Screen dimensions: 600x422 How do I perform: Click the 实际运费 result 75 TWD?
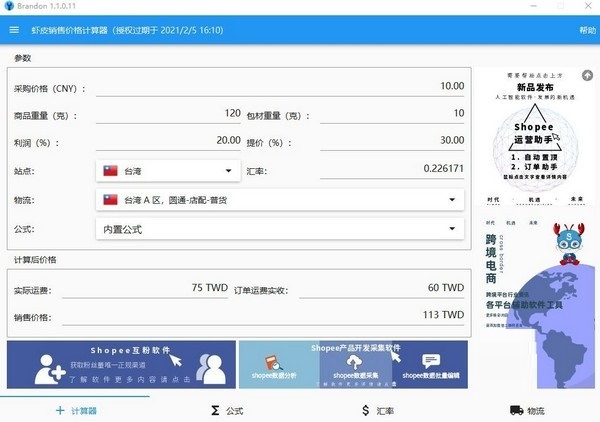click(x=145, y=288)
